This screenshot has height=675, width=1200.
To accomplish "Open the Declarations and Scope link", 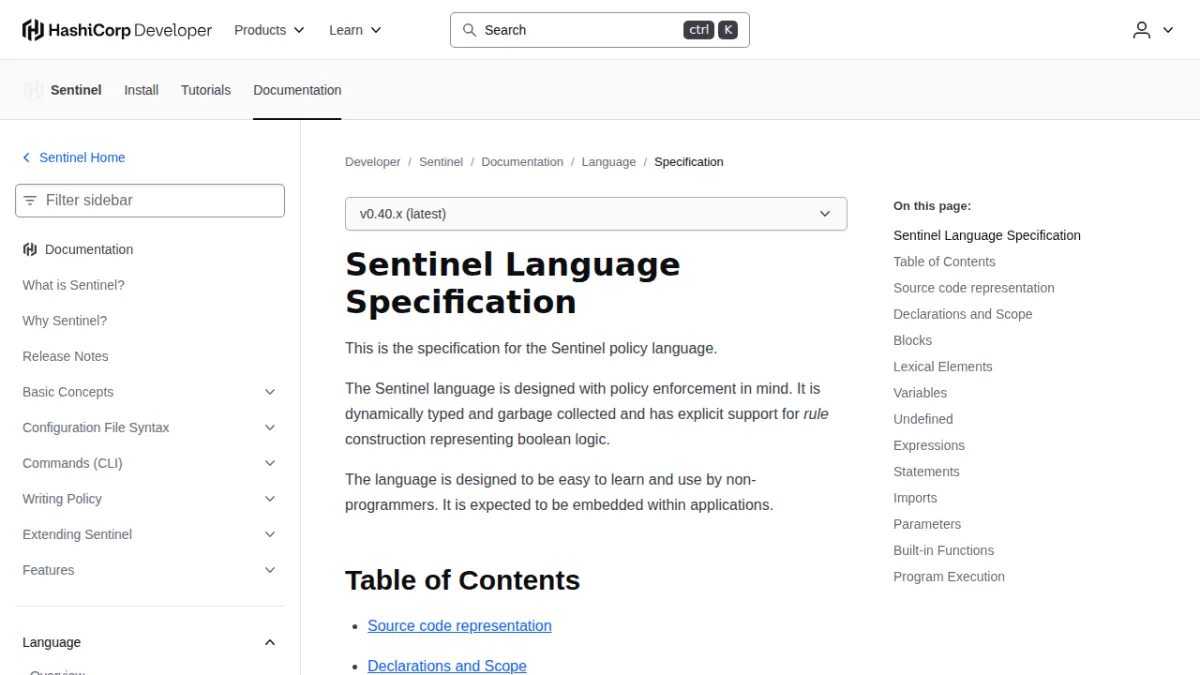I will pos(447,666).
